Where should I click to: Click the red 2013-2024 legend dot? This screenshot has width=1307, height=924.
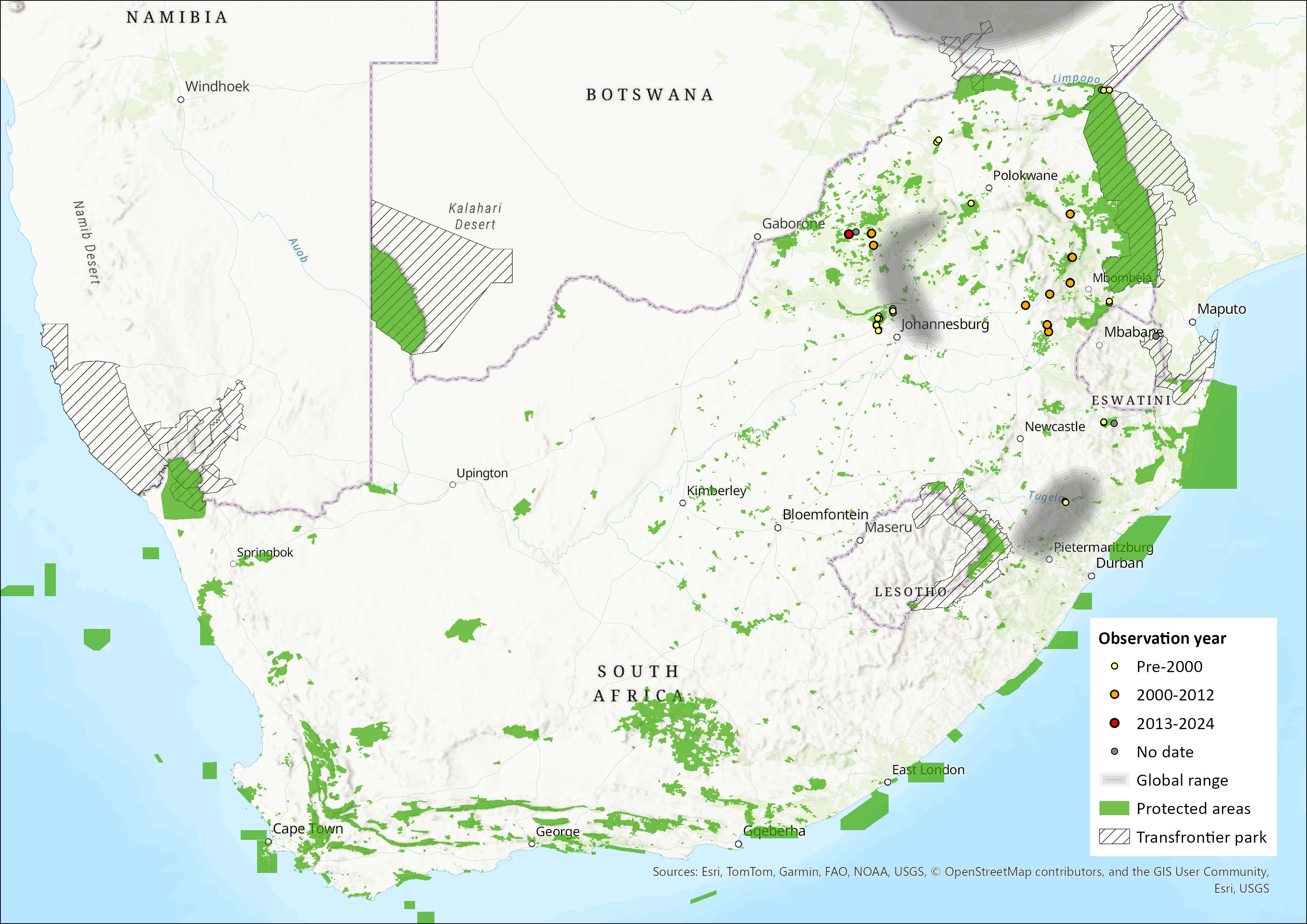[1114, 723]
